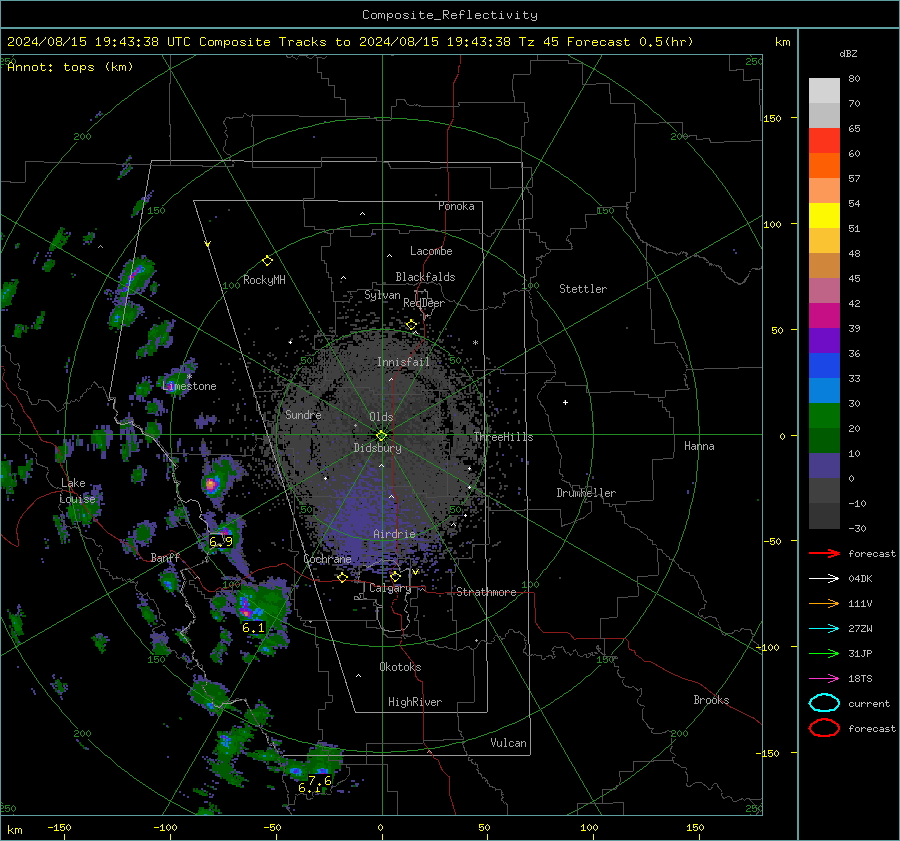Click the white plus marker west of Hanna
The height and width of the screenshot is (841, 900).
coord(565,402)
